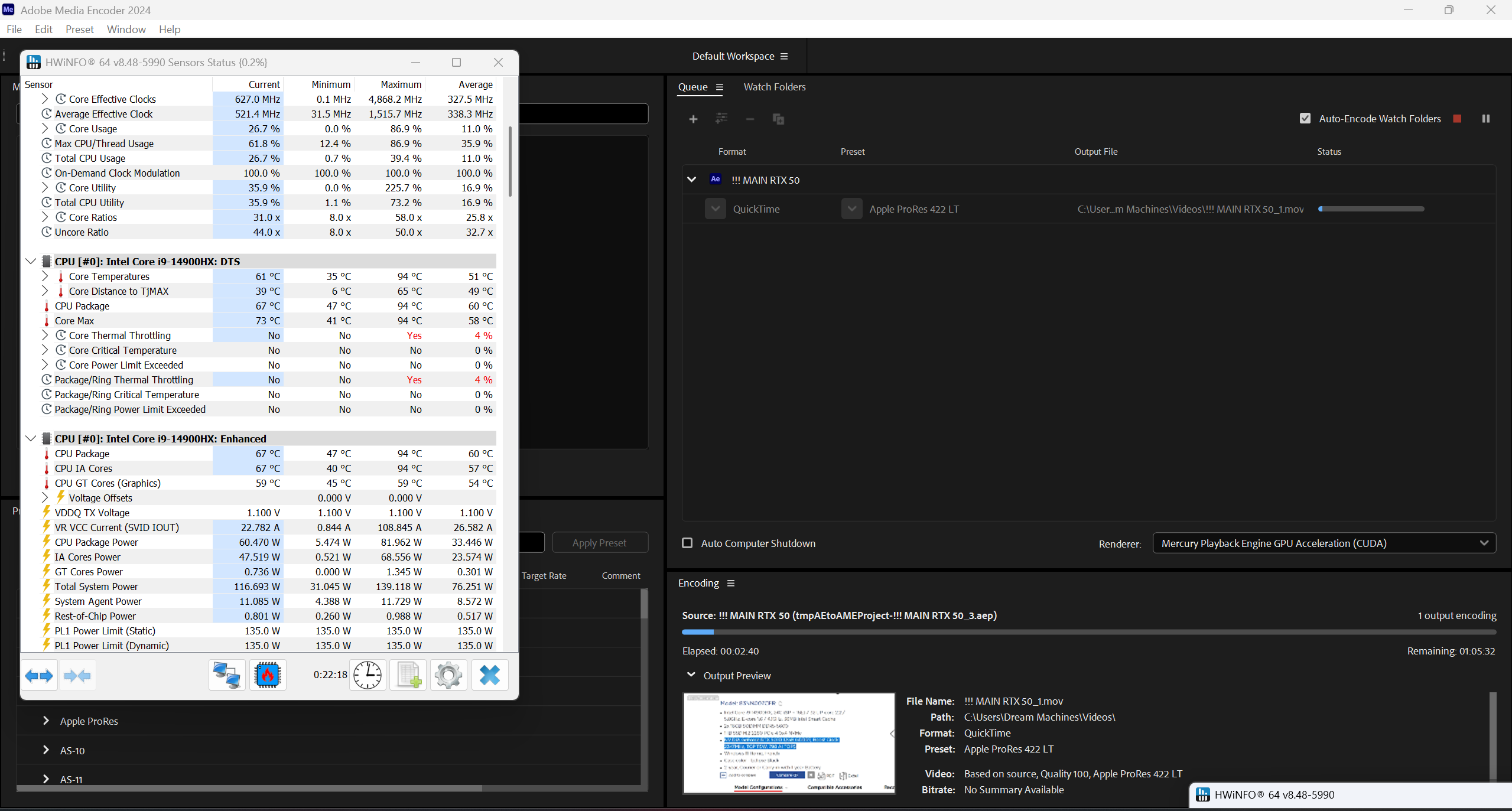
Task: Select the Queue tab
Action: (x=692, y=87)
